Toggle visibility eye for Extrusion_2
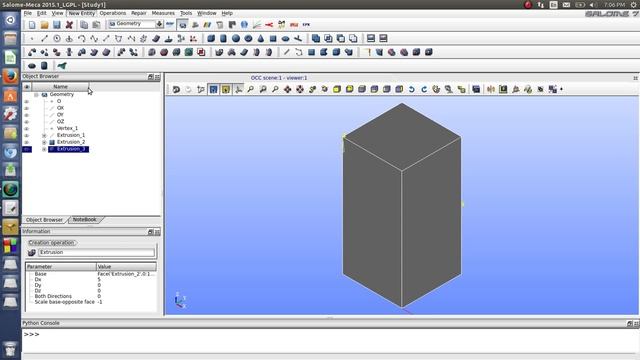Image resolution: width=640 pixels, height=360 pixels. tap(27, 142)
